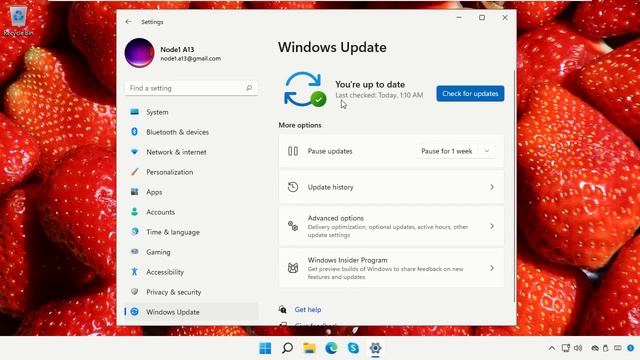Image resolution: width=640 pixels, height=360 pixels.
Task: Open Update history
Action: coord(391,187)
